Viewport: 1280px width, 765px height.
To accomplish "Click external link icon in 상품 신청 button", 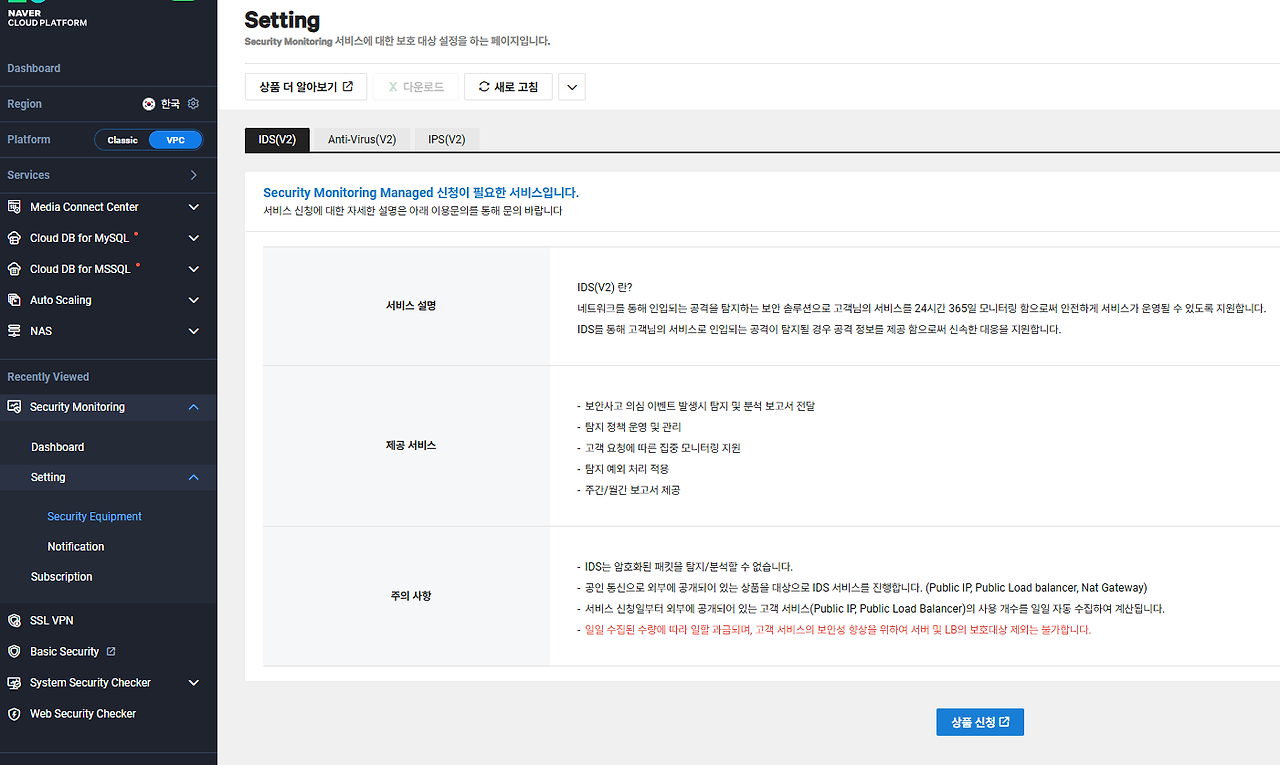I will point(1004,722).
